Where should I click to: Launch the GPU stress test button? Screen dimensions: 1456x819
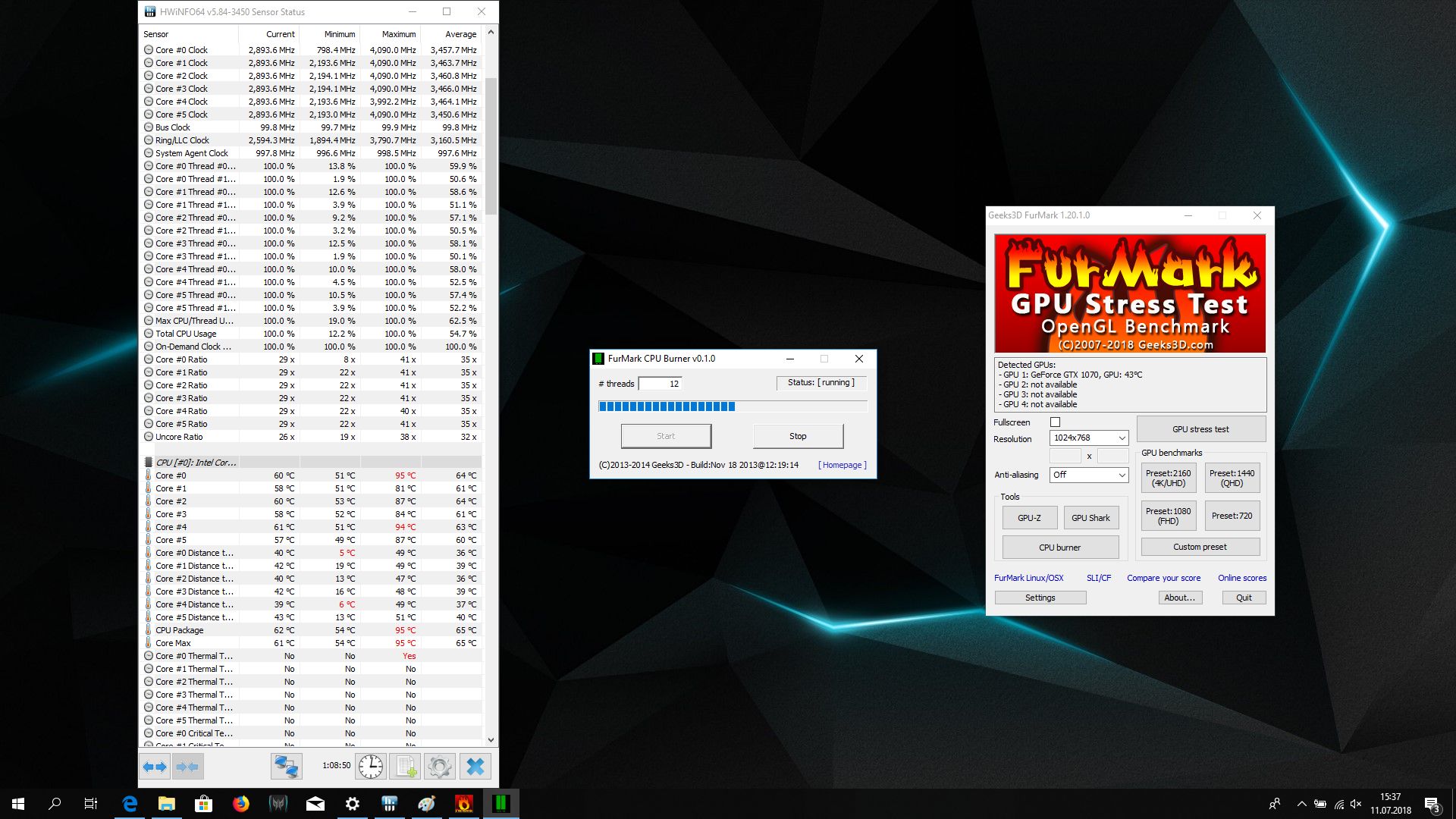point(1200,429)
